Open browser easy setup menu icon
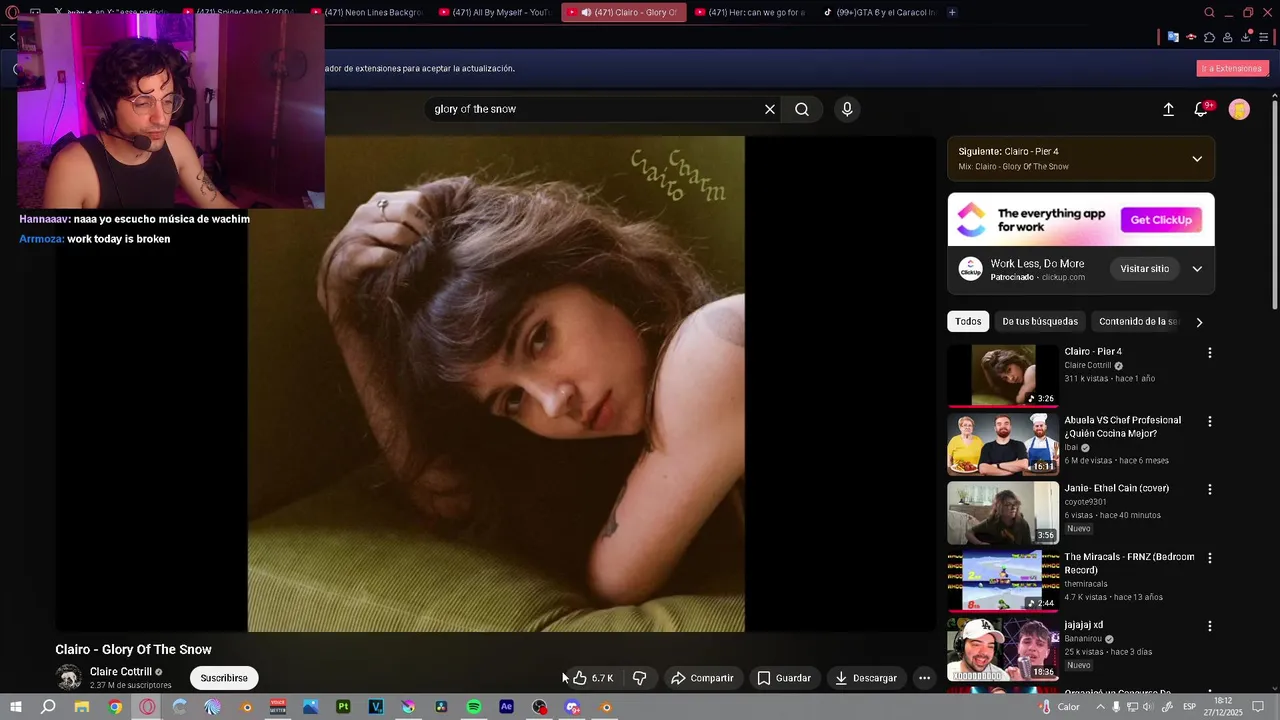 [x=1263, y=37]
